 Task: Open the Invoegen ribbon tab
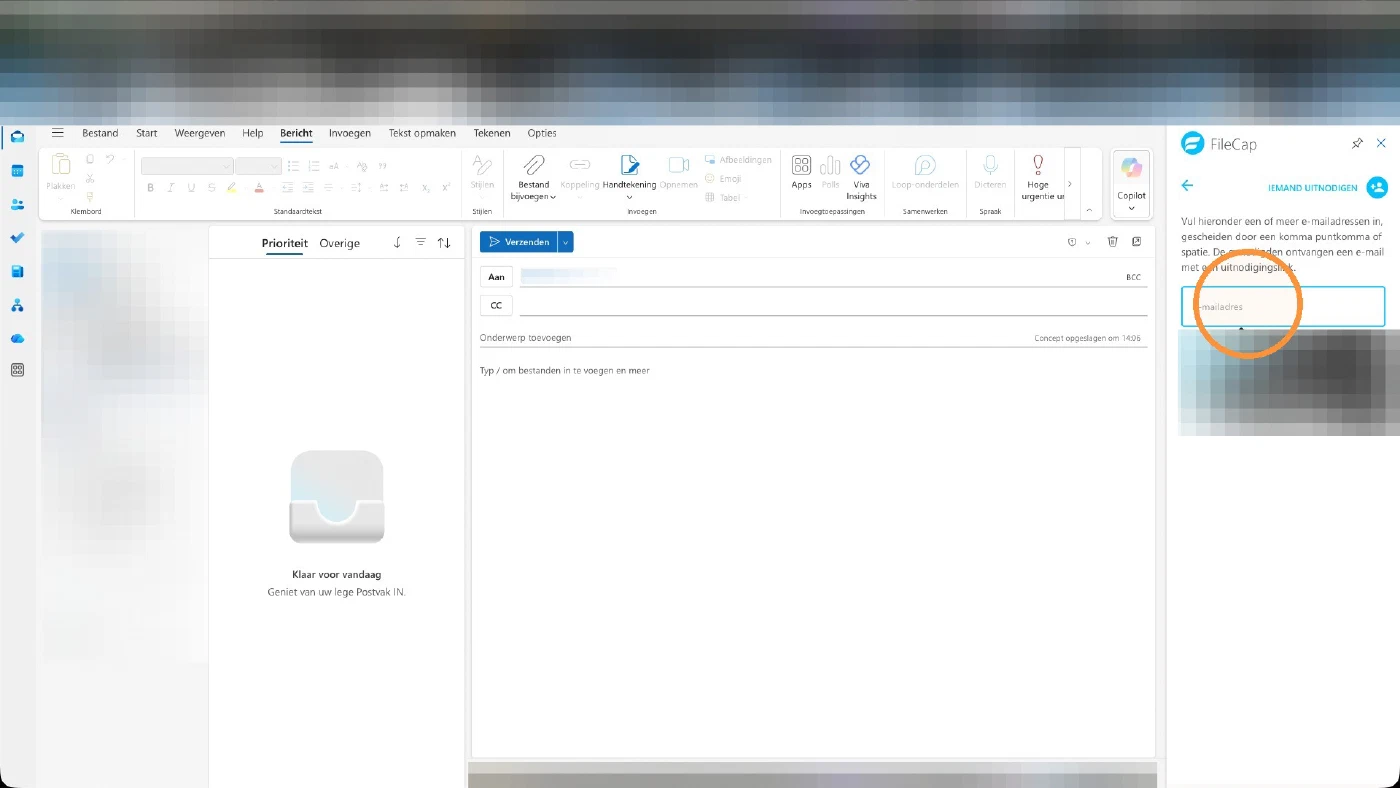coord(350,133)
